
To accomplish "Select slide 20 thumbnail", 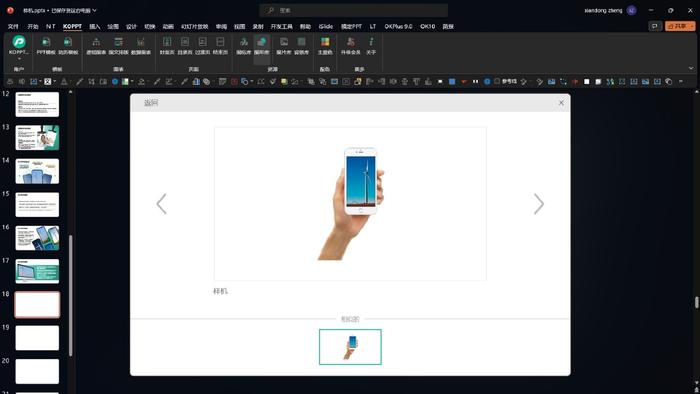I will (x=37, y=371).
